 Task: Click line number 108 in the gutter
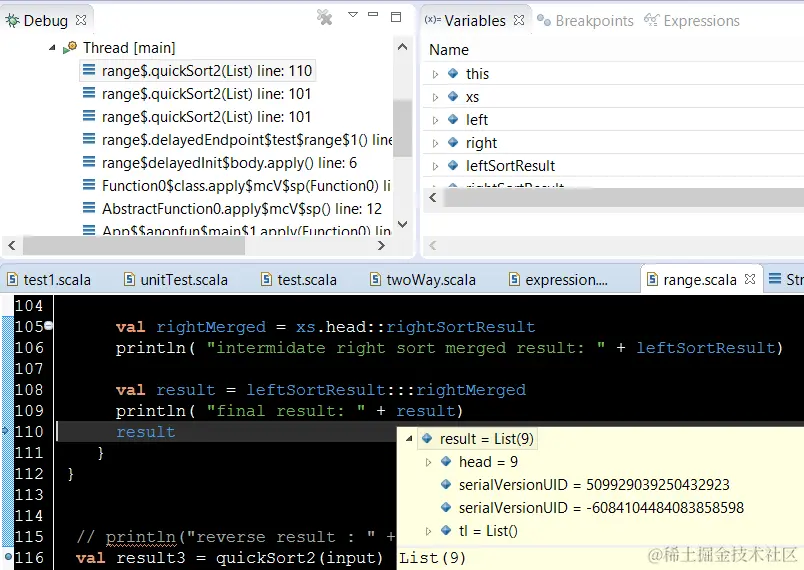point(29,390)
